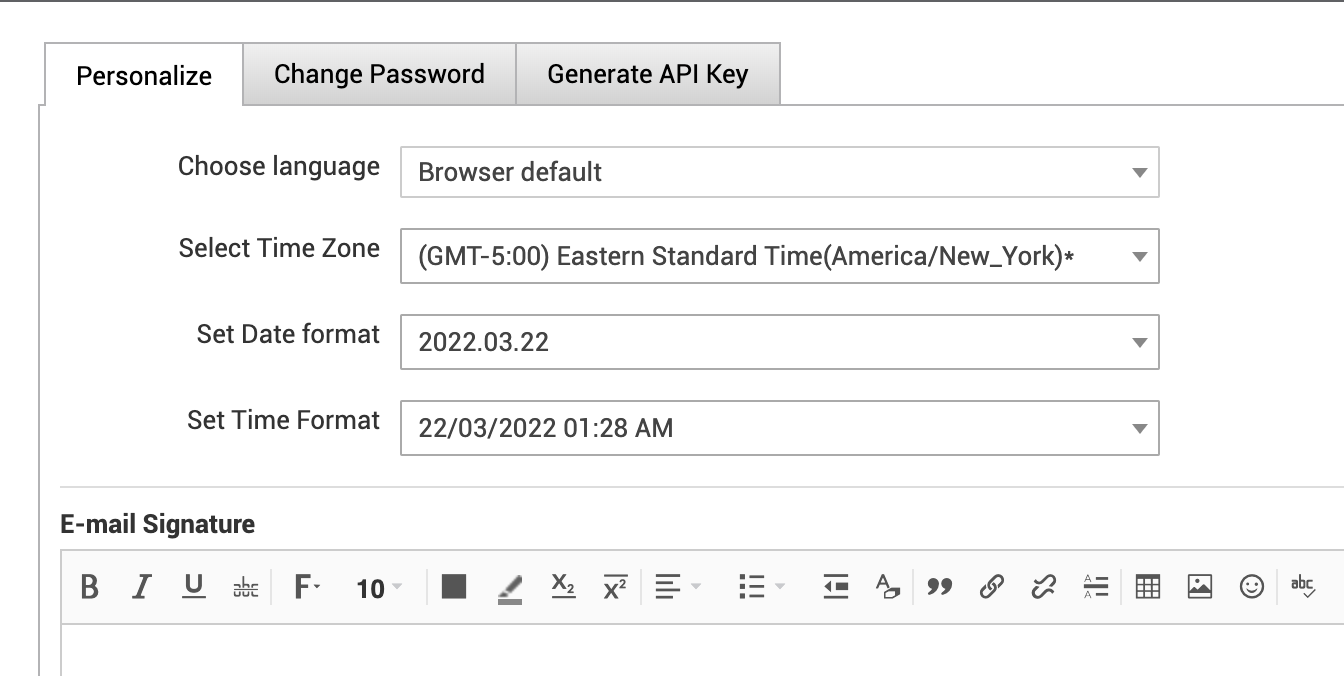This screenshot has height=676, width=1344.
Task: Underline the signature text
Action: click(x=194, y=587)
